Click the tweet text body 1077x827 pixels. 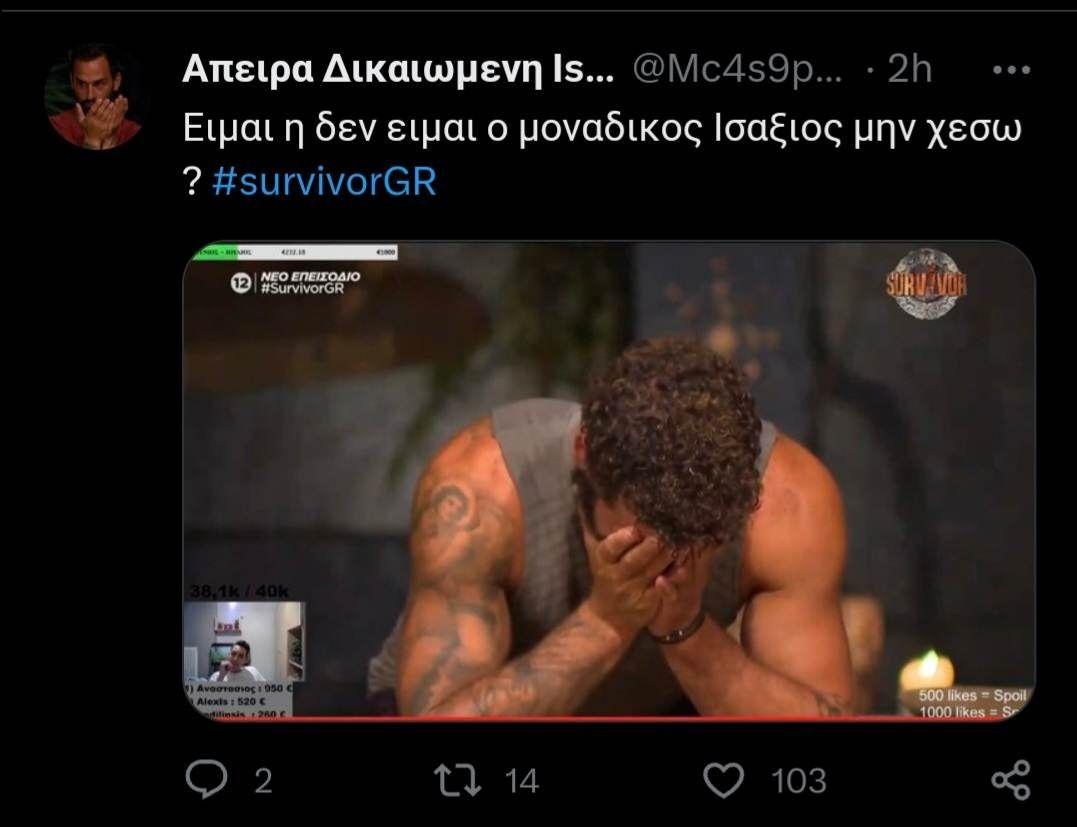pyautogui.click(x=601, y=155)
